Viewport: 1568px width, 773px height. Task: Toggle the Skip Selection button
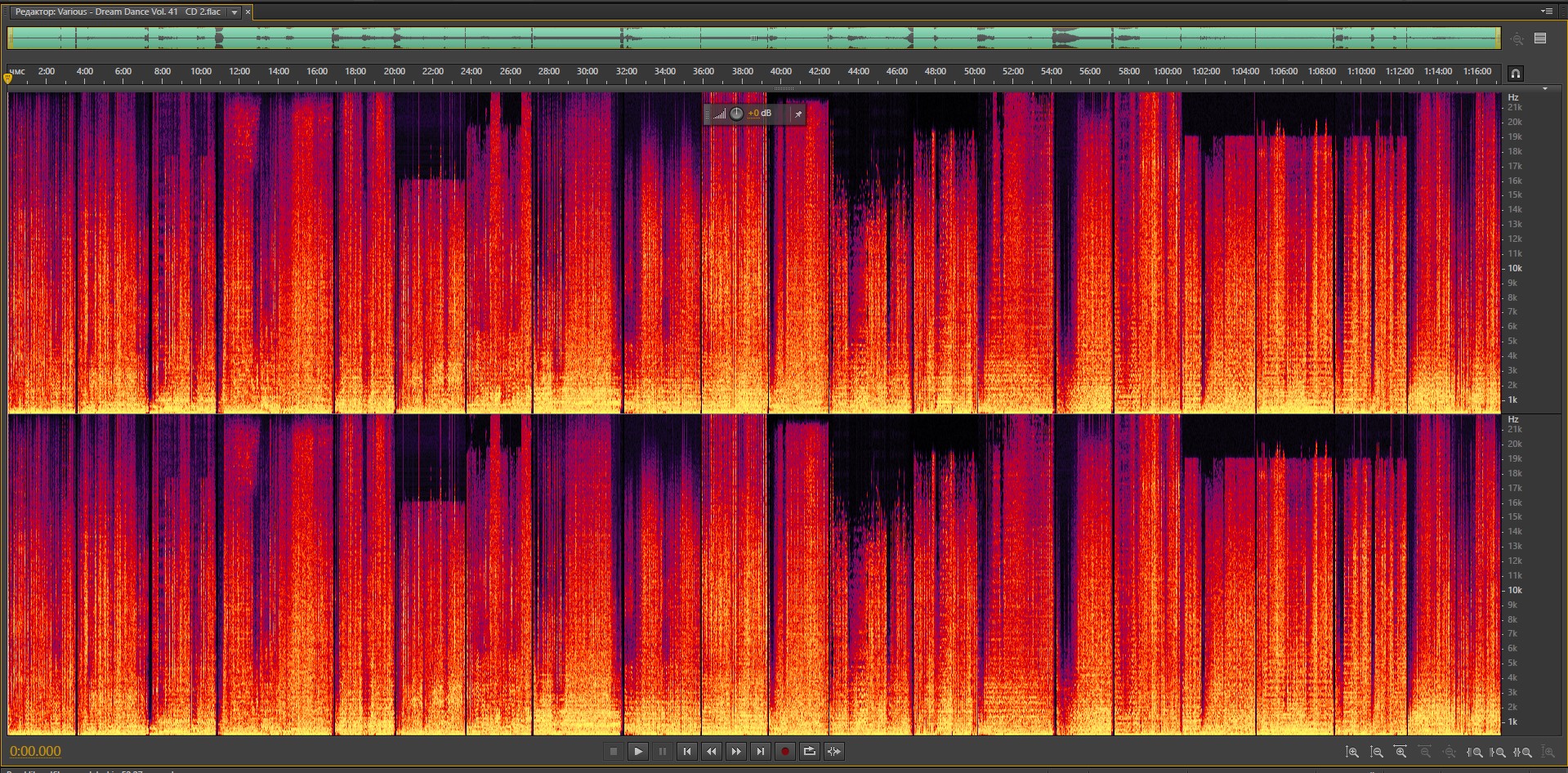coord(833,752)
